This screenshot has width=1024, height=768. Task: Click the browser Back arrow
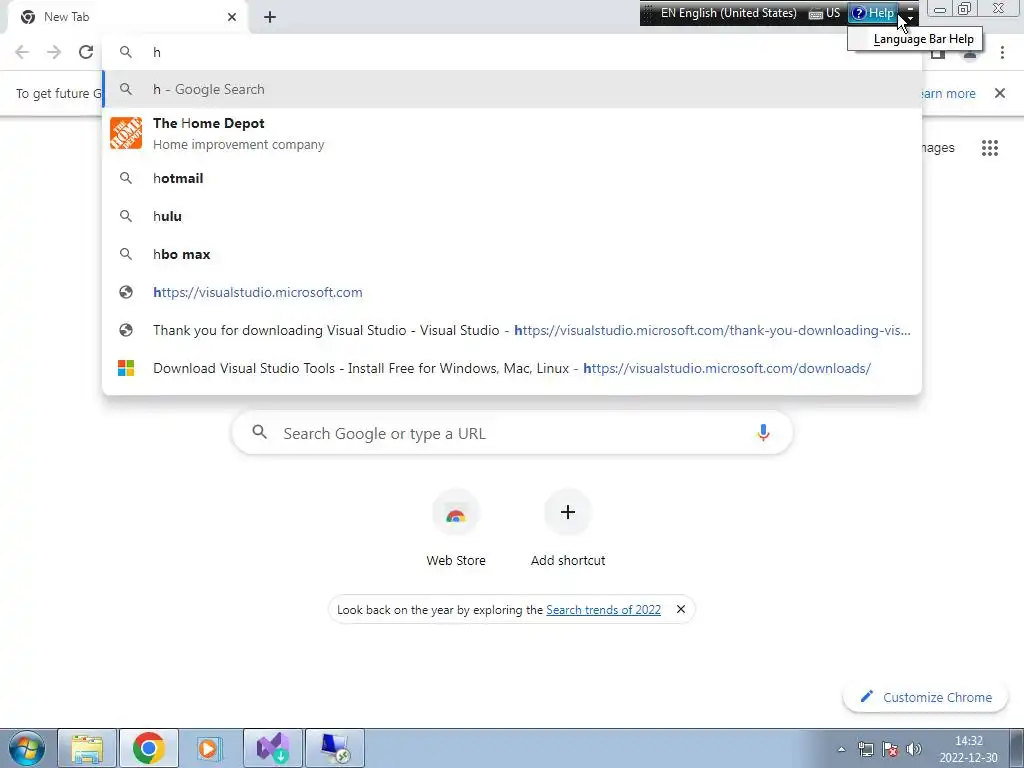22,52
